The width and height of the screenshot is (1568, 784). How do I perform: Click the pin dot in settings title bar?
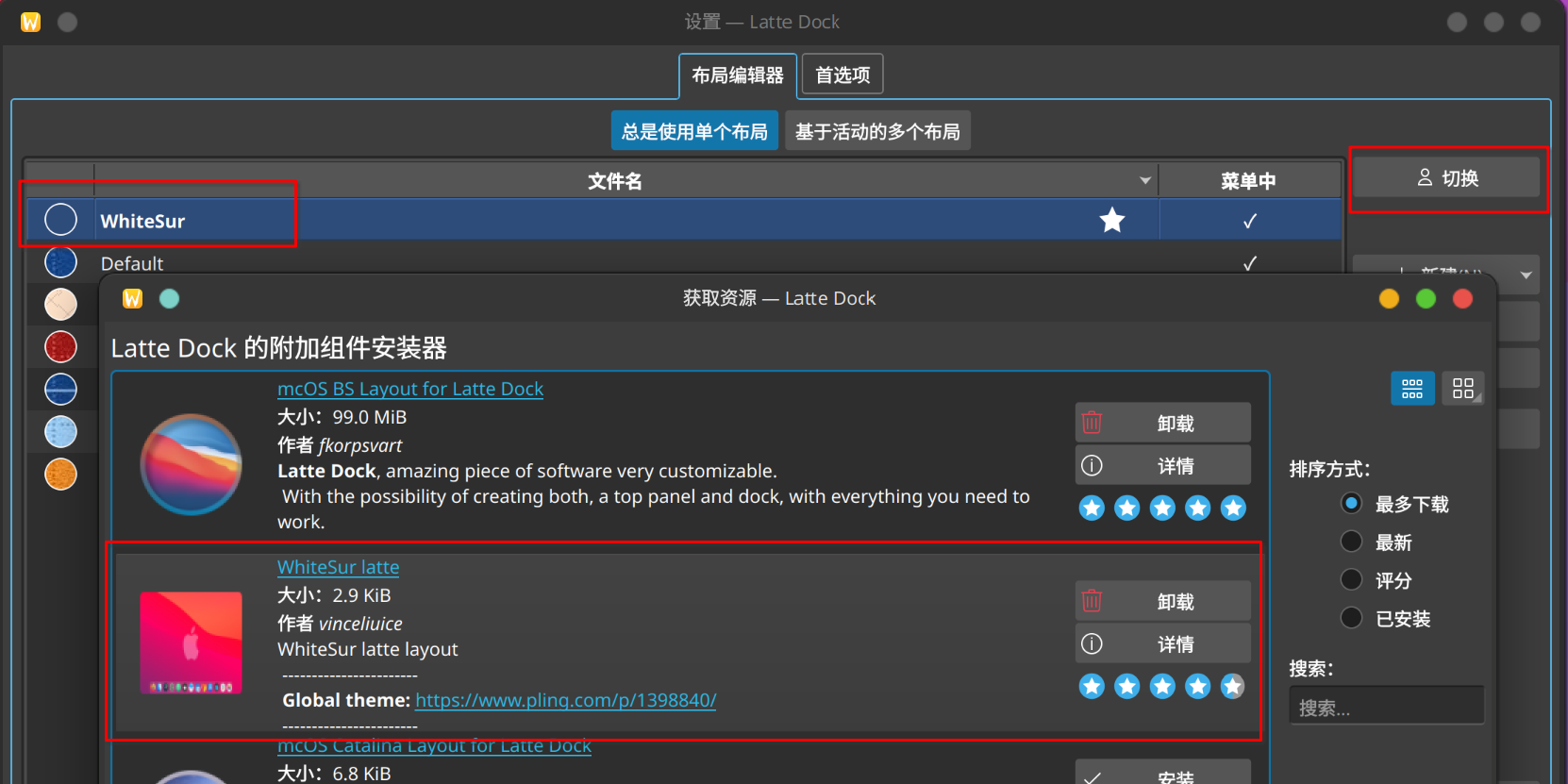pyautogui.click(x=67, y=22)
